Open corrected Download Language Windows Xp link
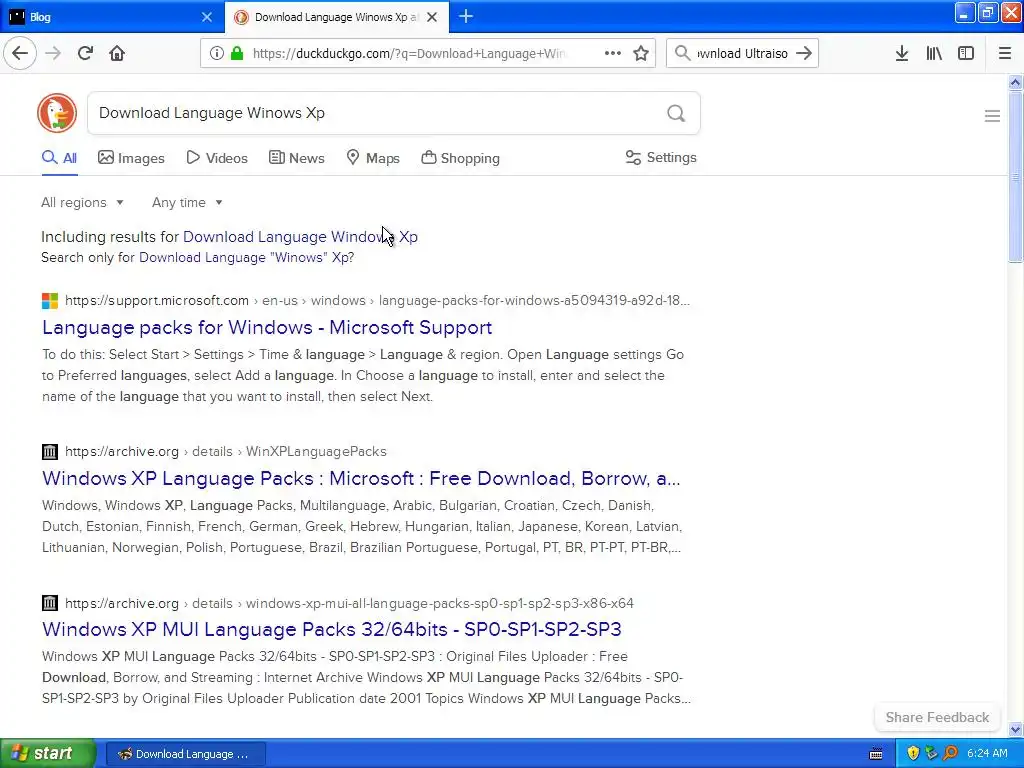Image resolution: width=1024 pixels, height=768 pixels. pos(300,236)
